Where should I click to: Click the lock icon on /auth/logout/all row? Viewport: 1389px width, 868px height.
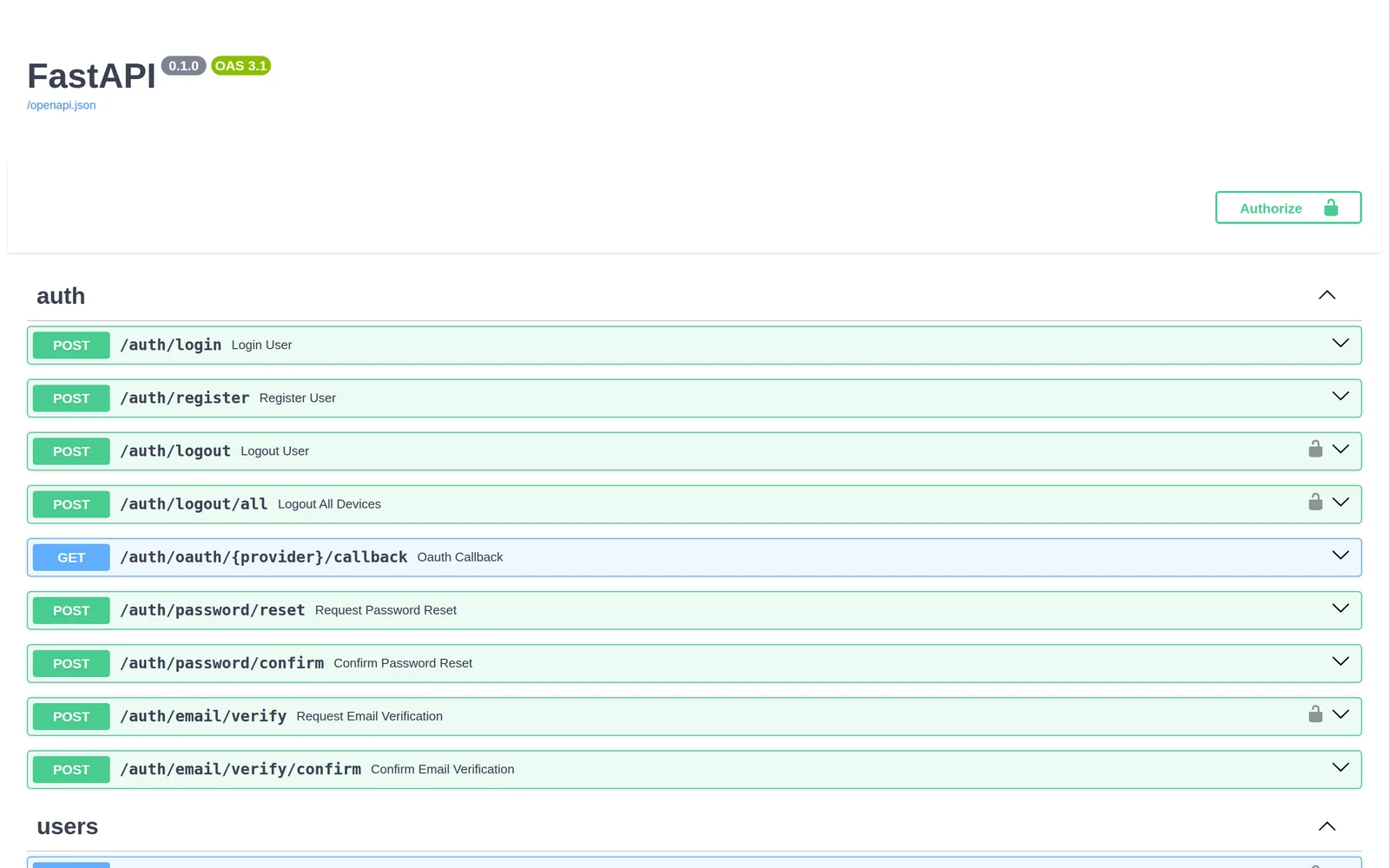(1315, 502)
